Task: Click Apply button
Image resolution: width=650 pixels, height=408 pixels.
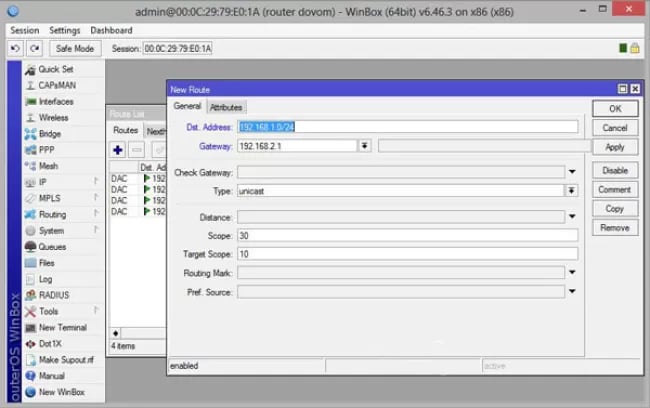Action: point(615,147)
